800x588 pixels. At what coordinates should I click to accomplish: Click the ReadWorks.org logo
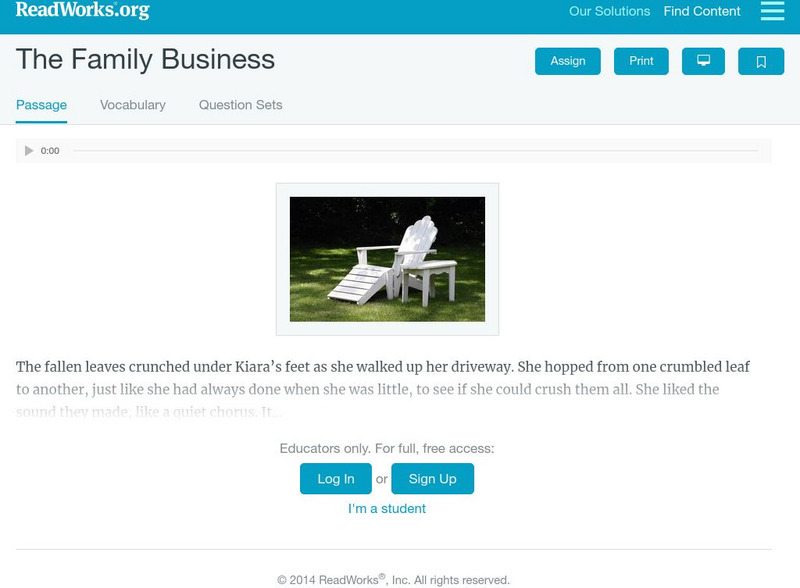pos(82,11)
